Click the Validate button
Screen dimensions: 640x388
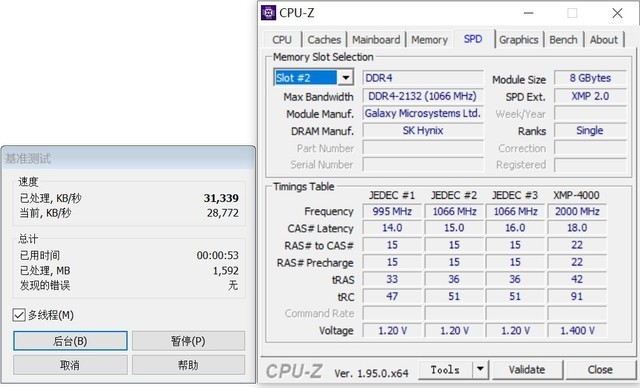click(x=527, y=370)
